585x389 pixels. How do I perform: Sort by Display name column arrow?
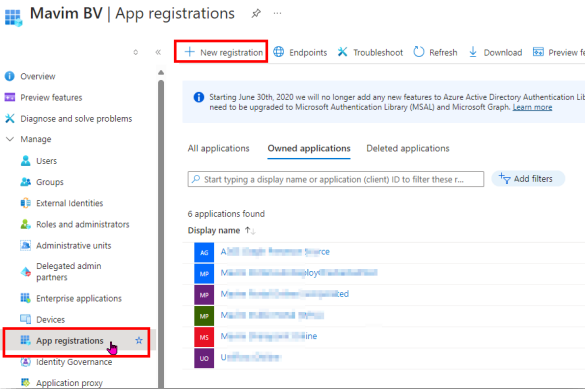[x=250, y=230]
